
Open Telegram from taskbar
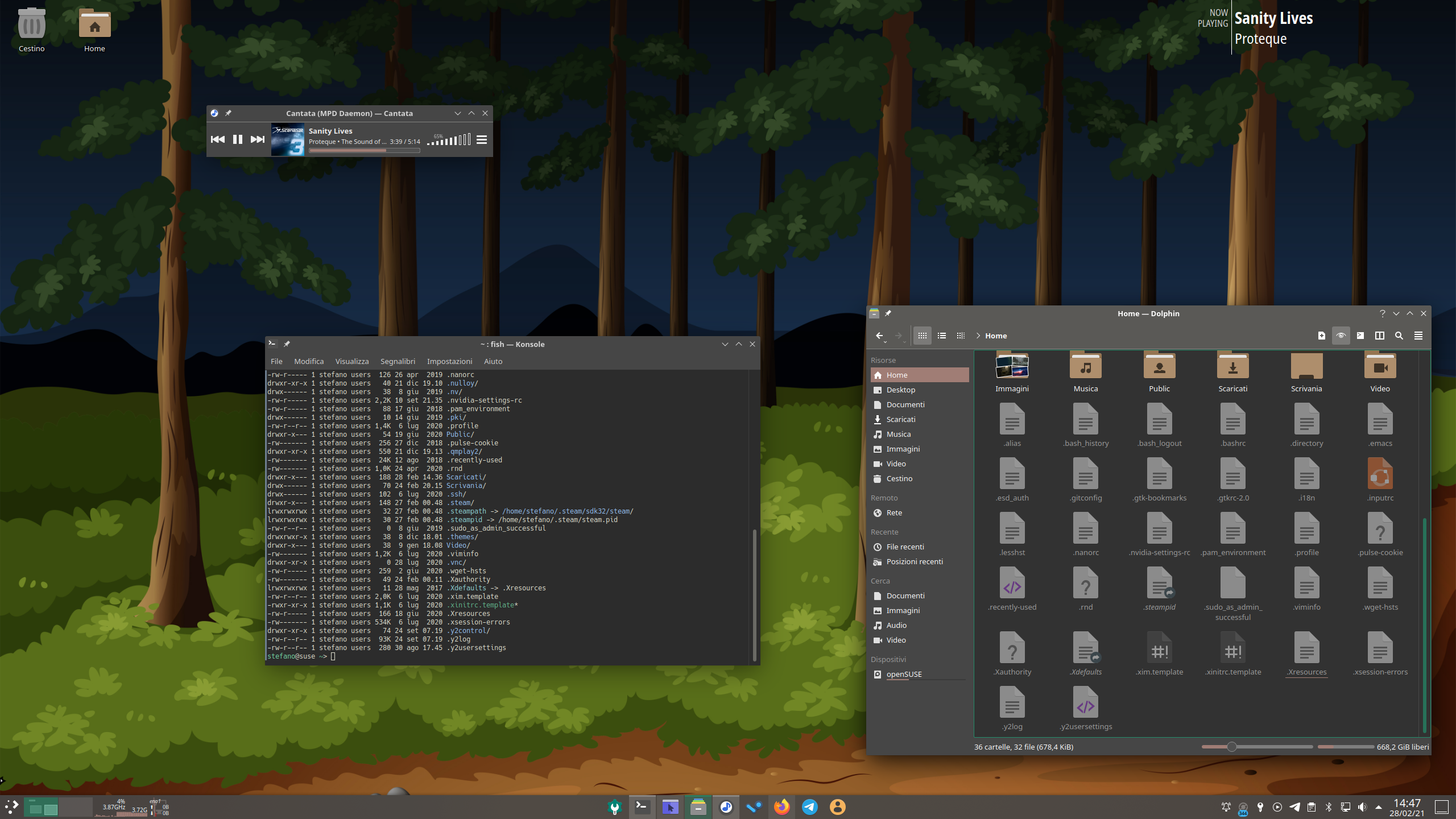pyautogui.click(x=810, y=806)
